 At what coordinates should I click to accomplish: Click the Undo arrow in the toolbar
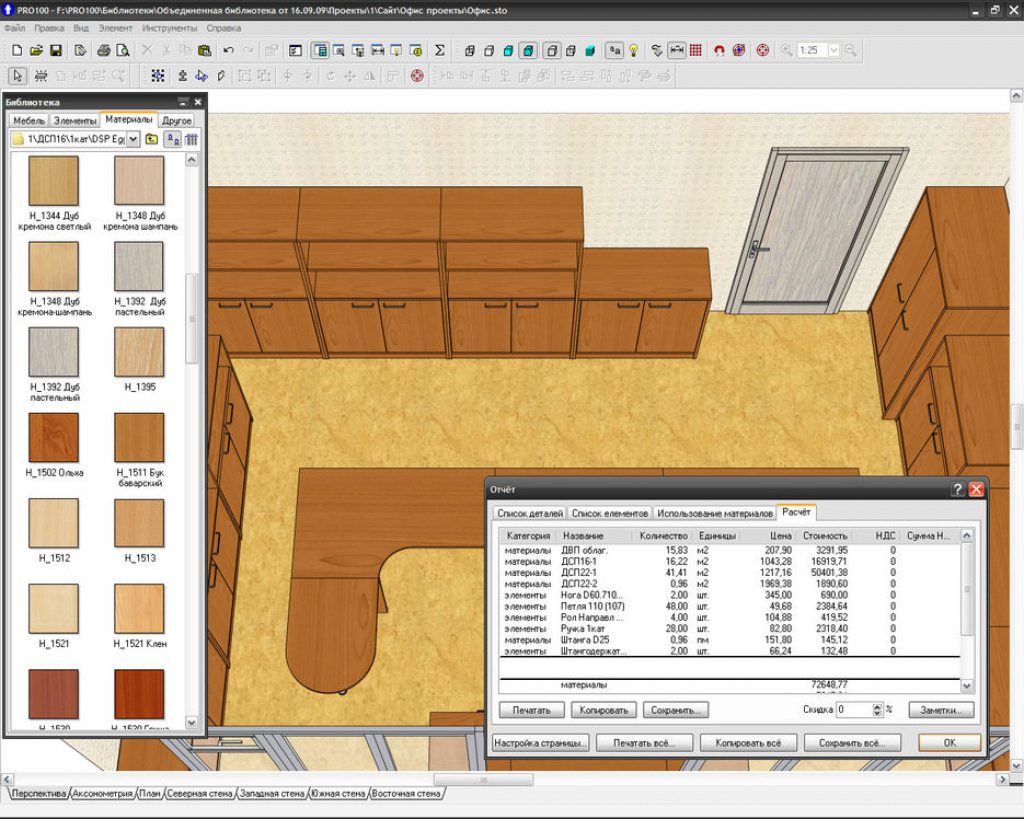tap(229, 49)
